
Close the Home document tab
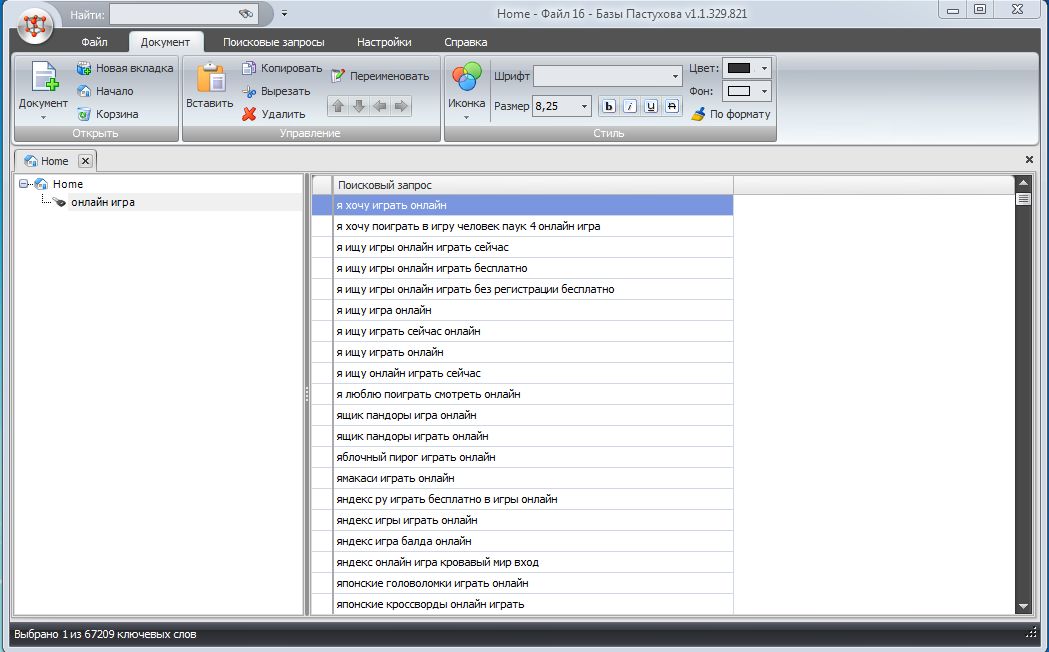point(85,161)
